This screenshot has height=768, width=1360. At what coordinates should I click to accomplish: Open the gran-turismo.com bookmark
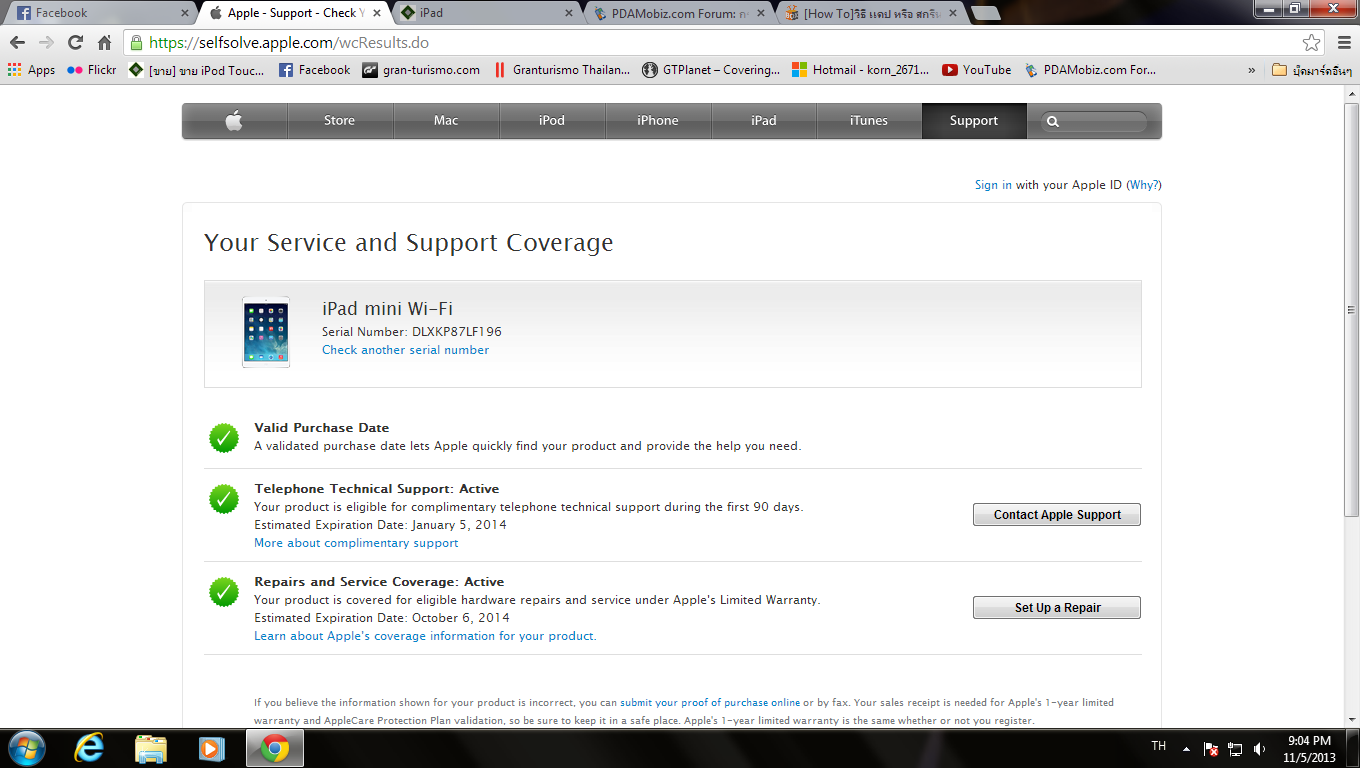point(421,70)
